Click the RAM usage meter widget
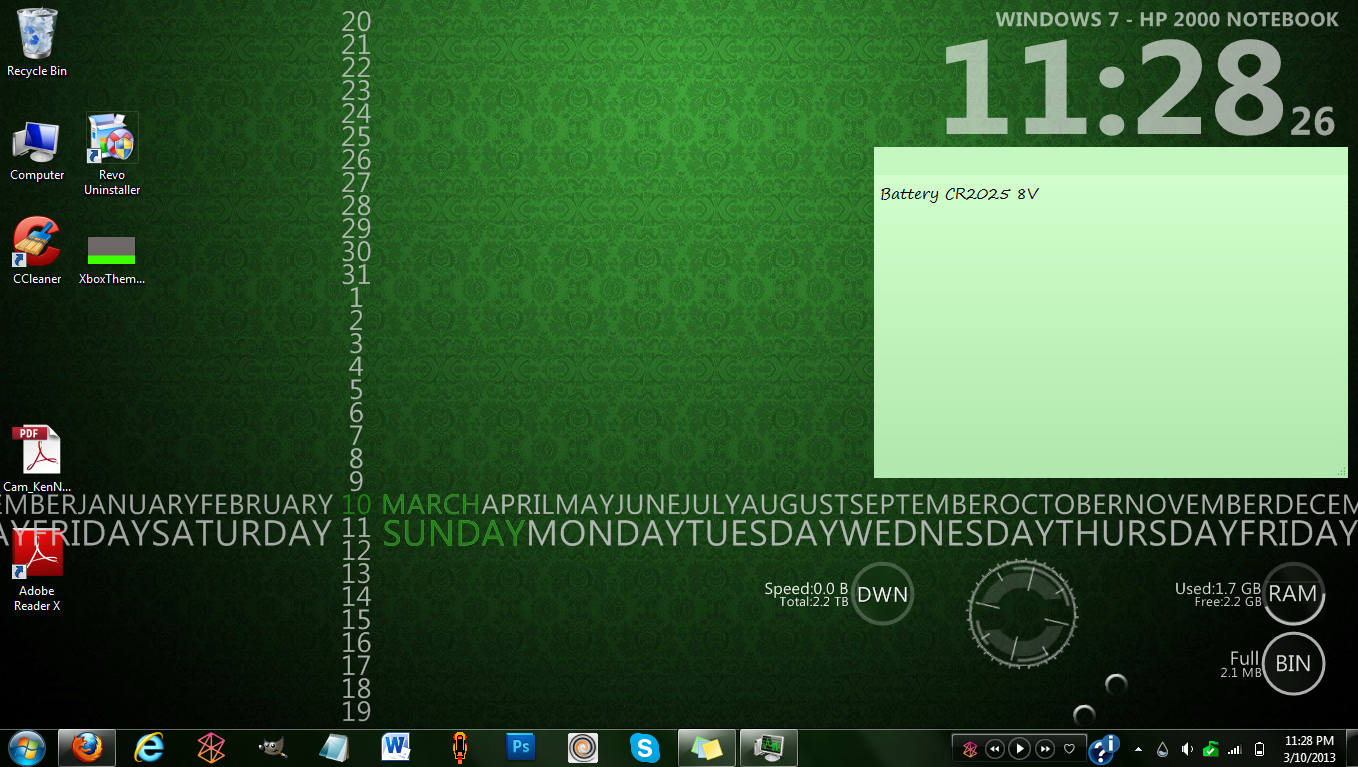 1293,594
